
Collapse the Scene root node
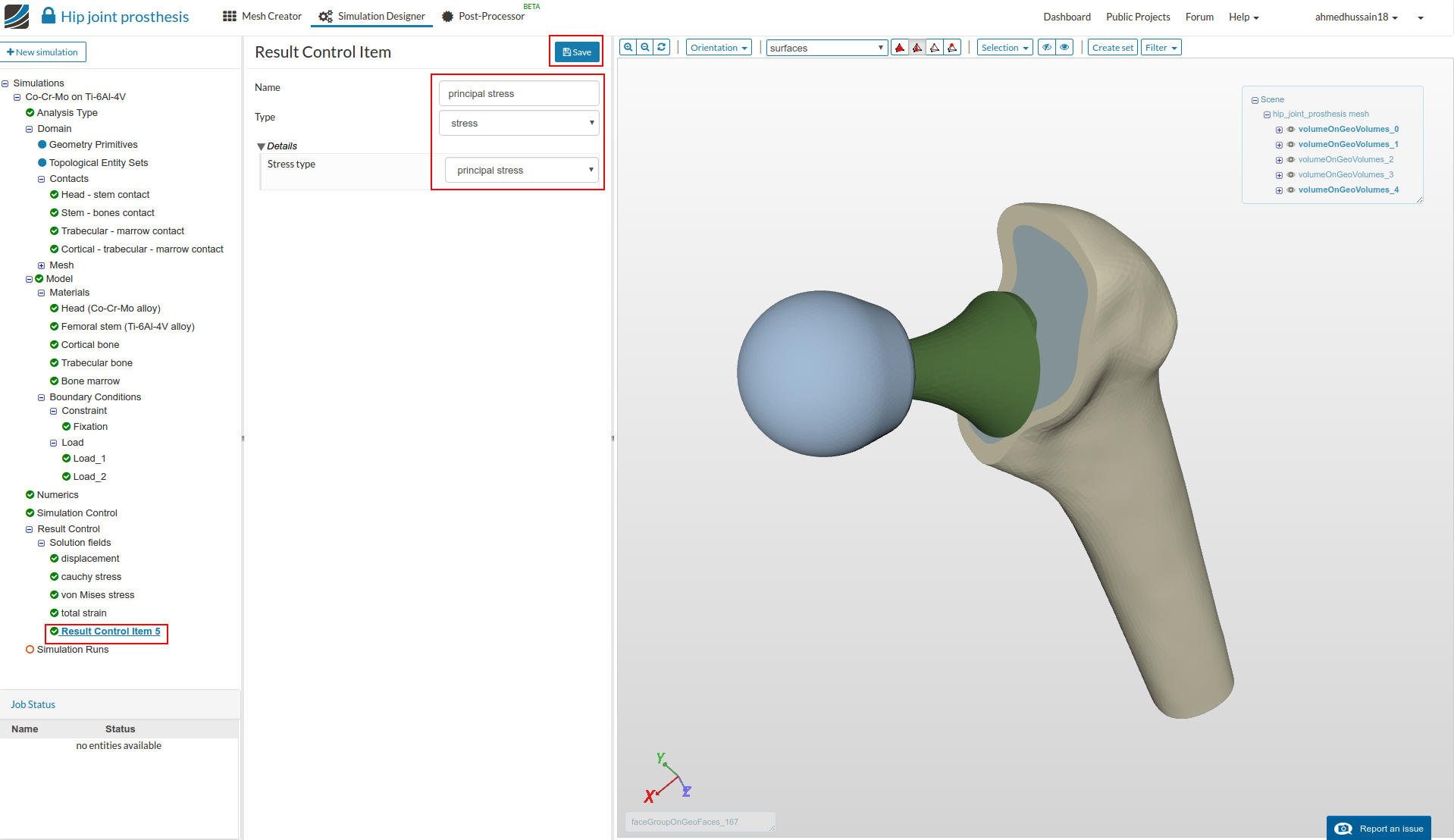pos(1255,100)
